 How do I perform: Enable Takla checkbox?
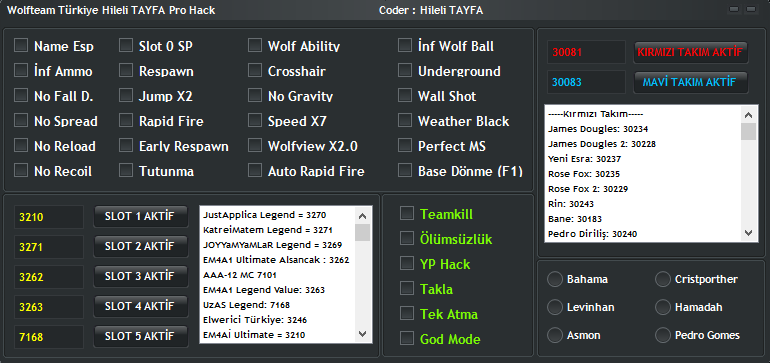(407, 289)
